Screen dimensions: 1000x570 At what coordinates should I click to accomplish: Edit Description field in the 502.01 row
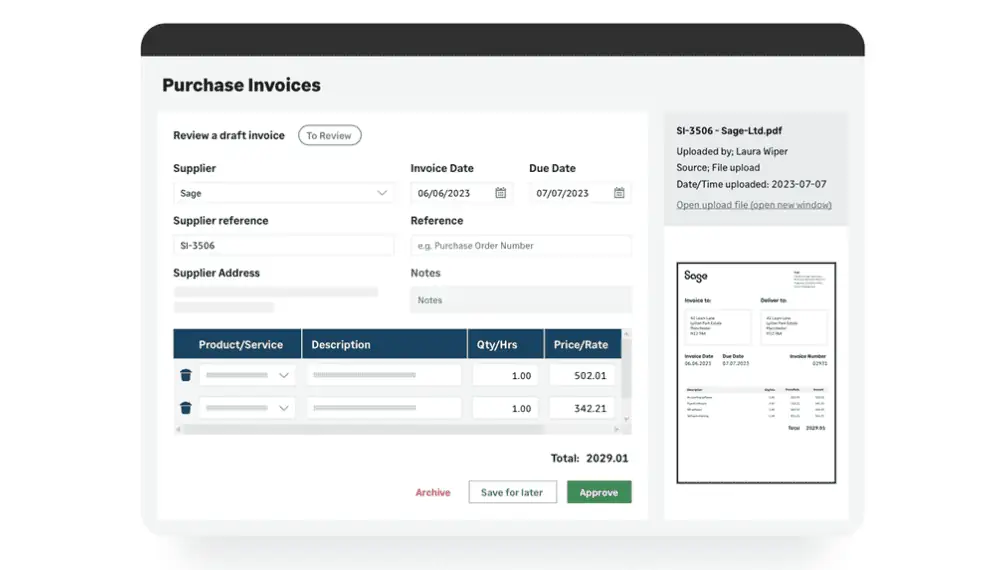[x=384, y=375]
